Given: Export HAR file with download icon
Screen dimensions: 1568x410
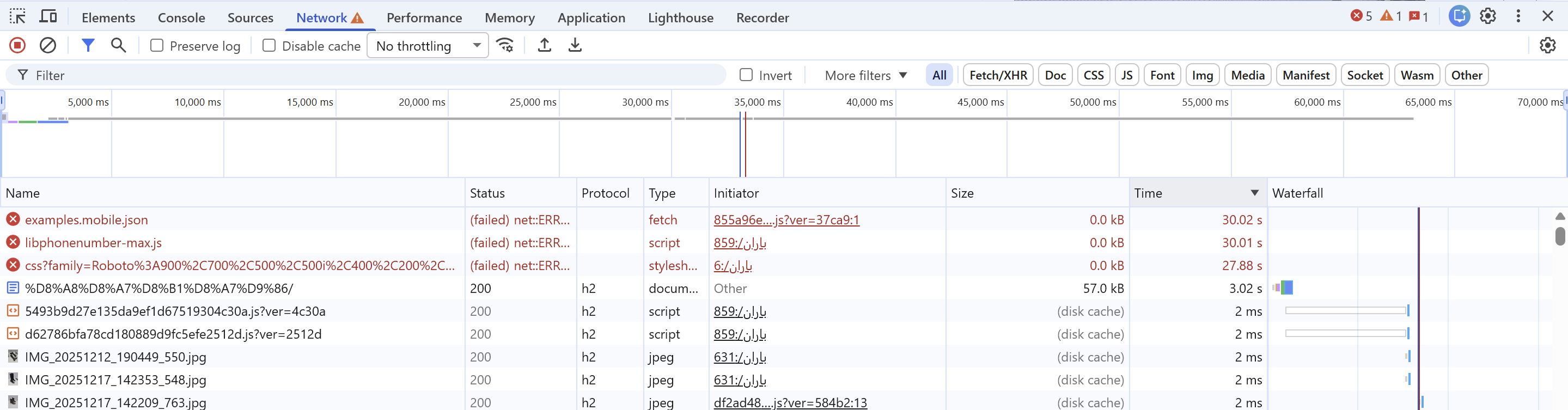Looking at the screenshot, I should [x=575, y=46].
